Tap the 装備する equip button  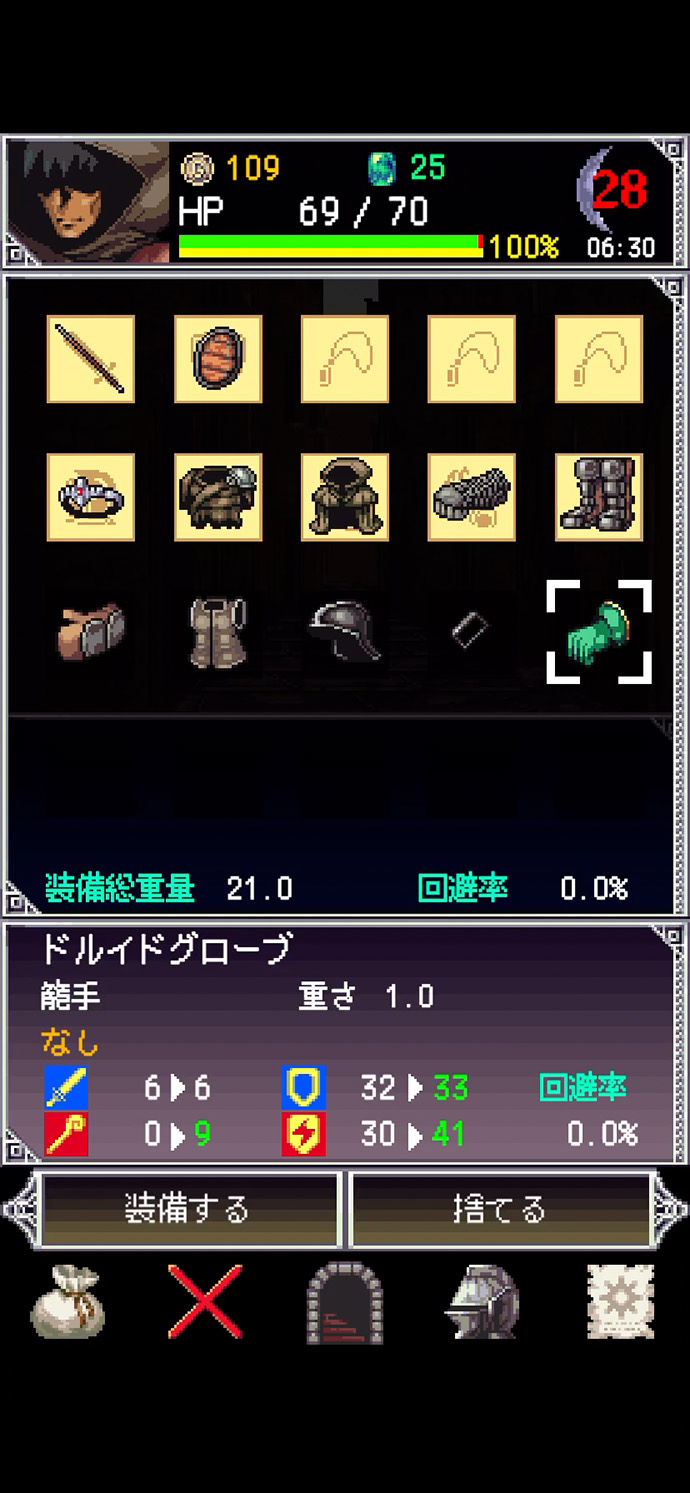tap(189, 1209)
